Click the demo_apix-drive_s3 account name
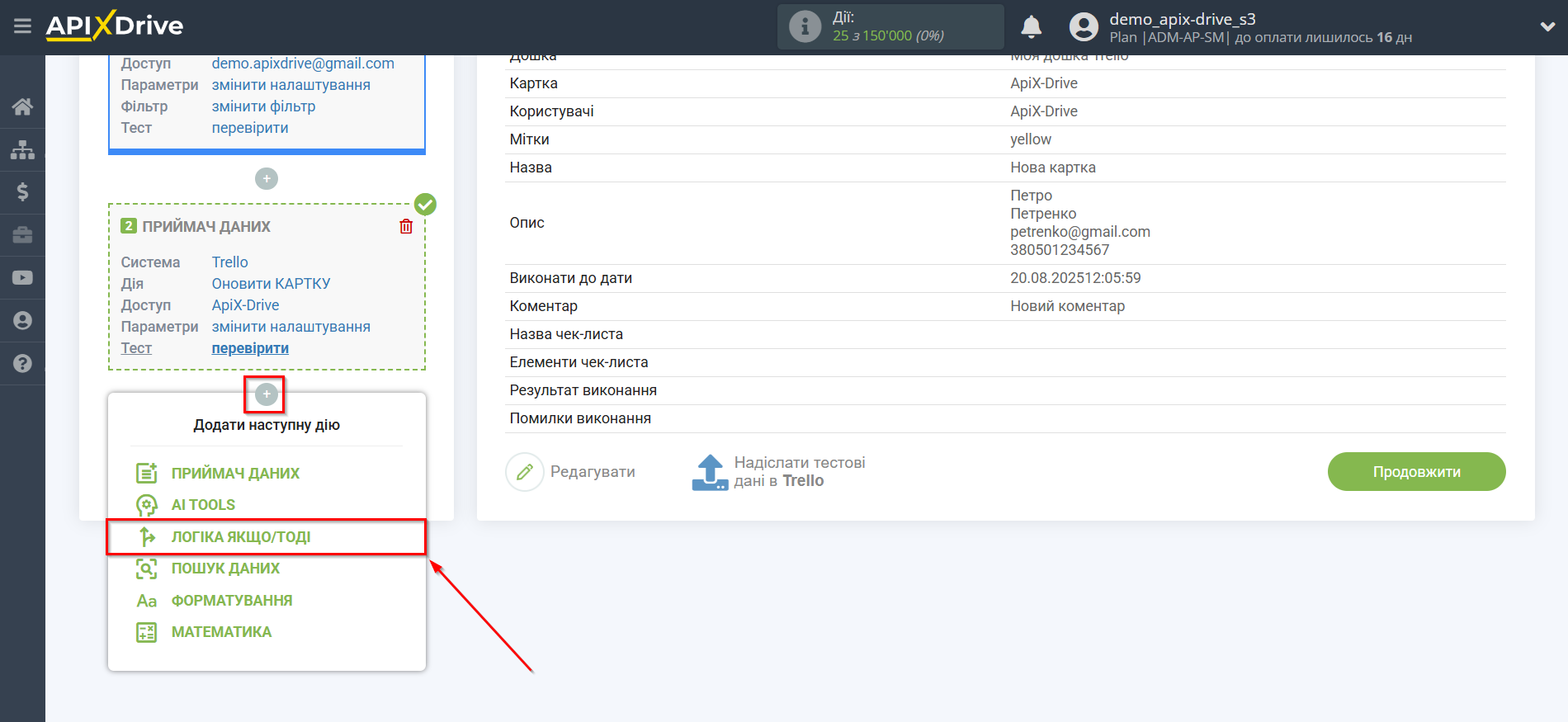This screenshot has height=722, width=1568. (x=1182, y=19)
